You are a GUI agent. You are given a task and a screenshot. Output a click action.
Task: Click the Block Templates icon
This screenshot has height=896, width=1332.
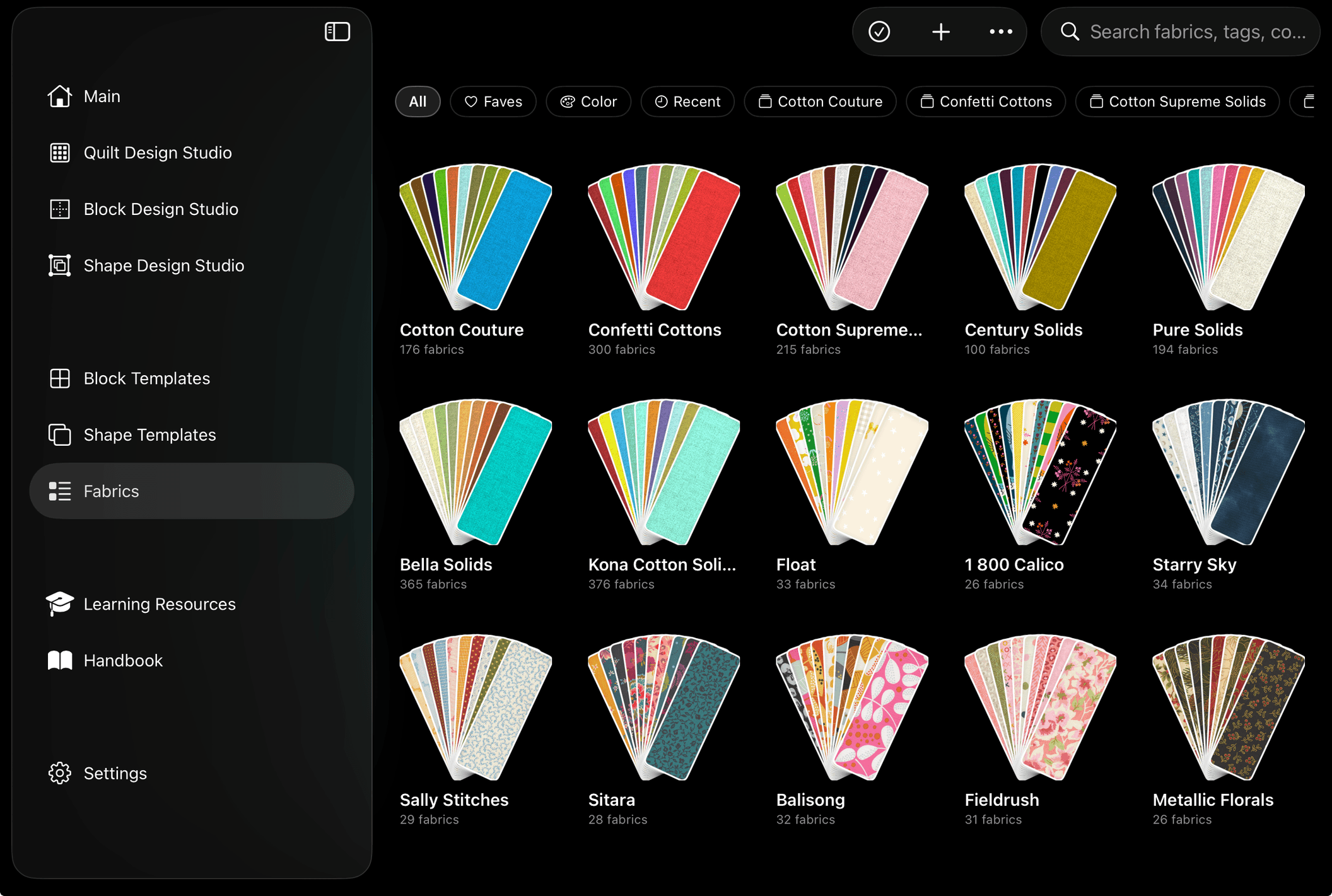(x=60, y=378)
